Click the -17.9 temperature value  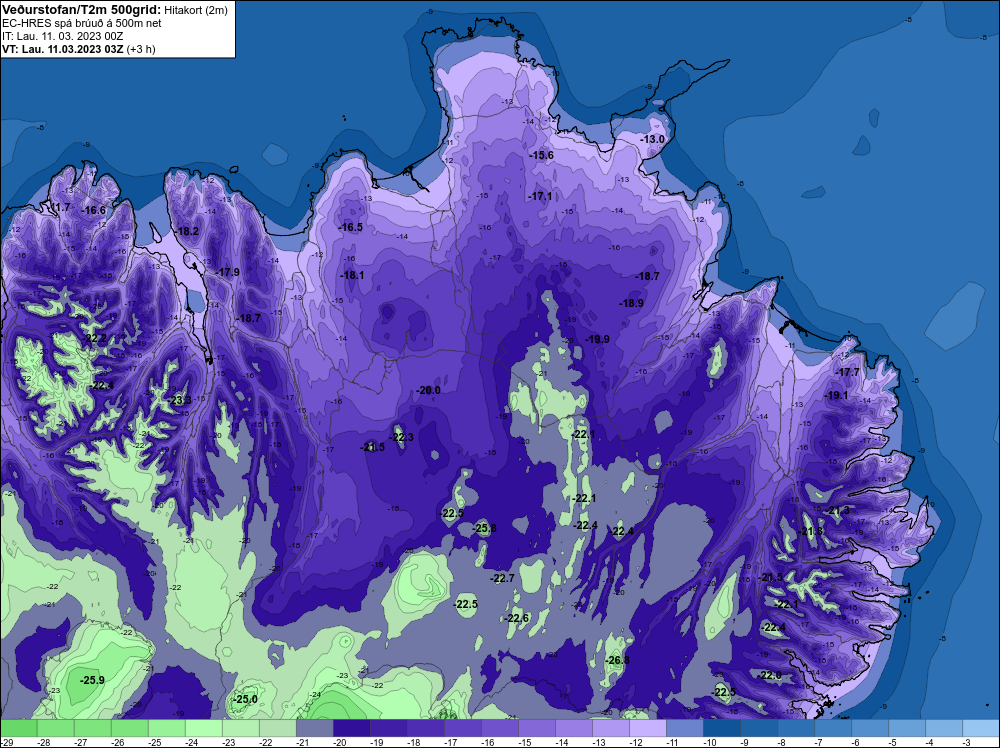[228, 272]
